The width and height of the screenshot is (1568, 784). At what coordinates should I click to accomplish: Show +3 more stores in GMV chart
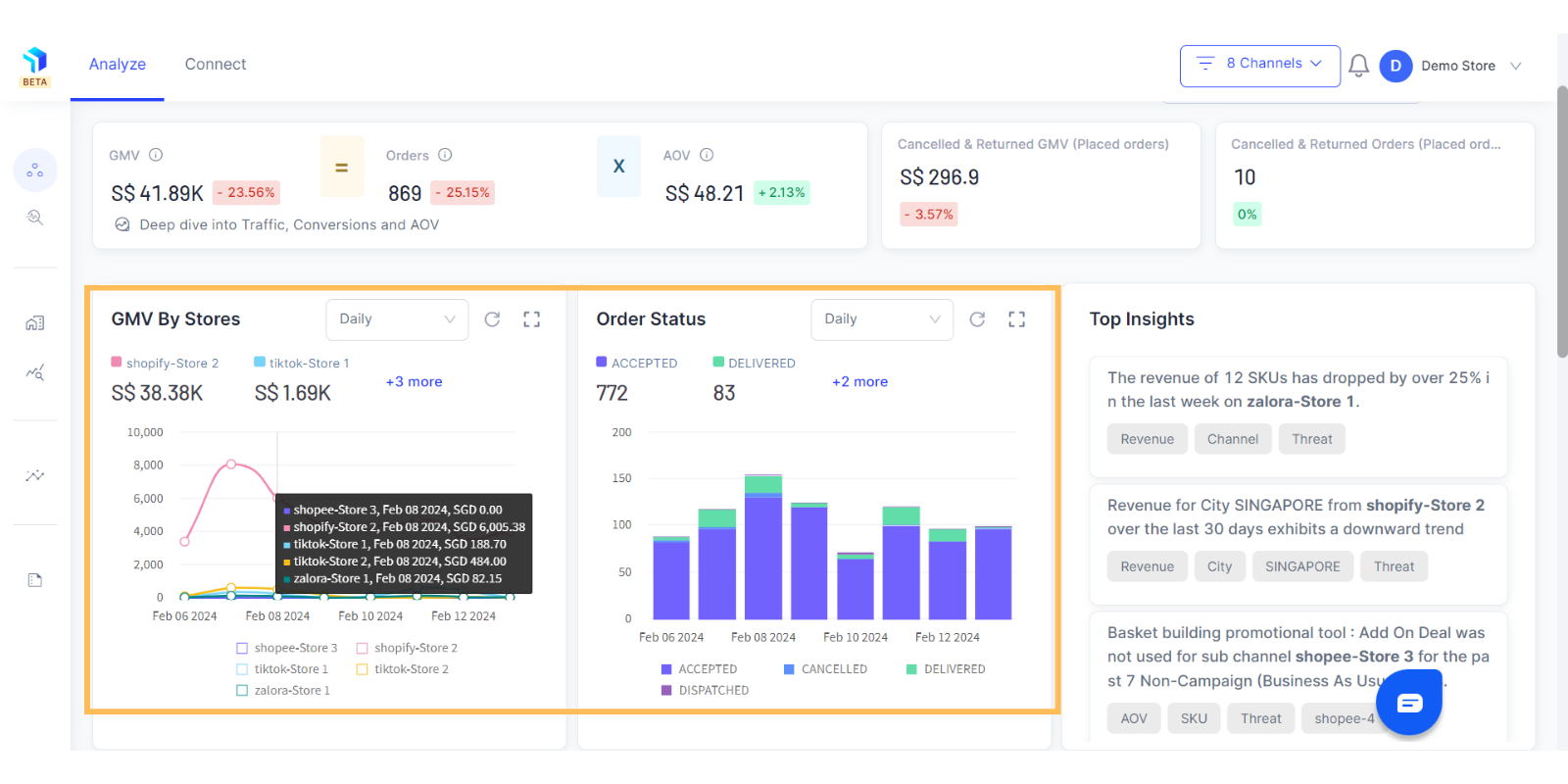click(414, 382)
